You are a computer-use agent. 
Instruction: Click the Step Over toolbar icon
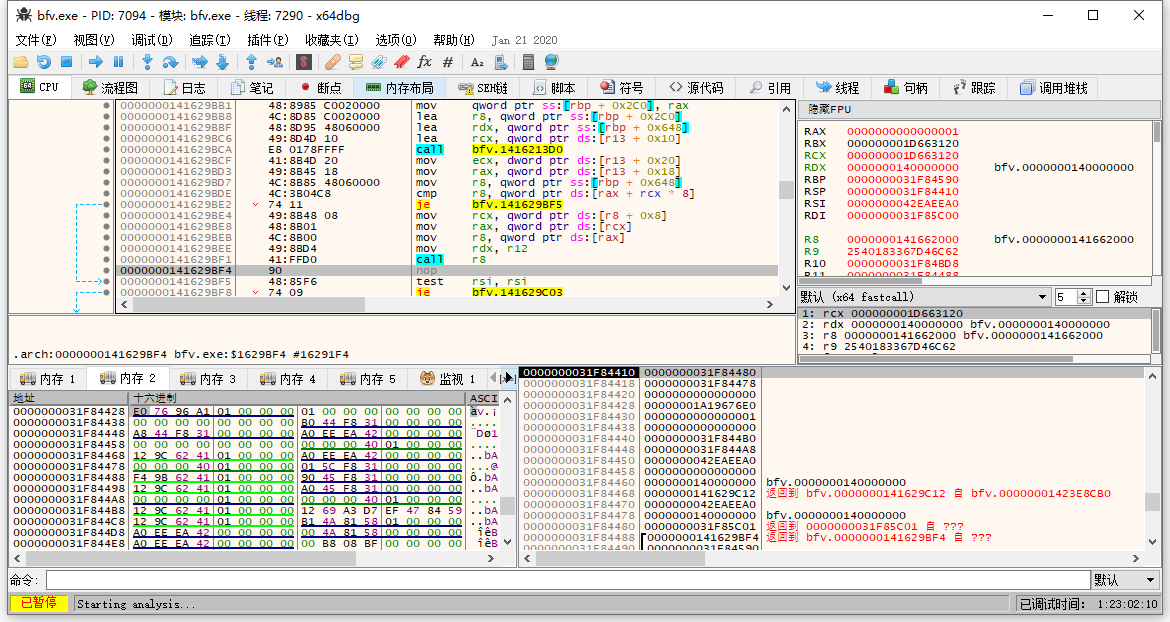[170, 62]
